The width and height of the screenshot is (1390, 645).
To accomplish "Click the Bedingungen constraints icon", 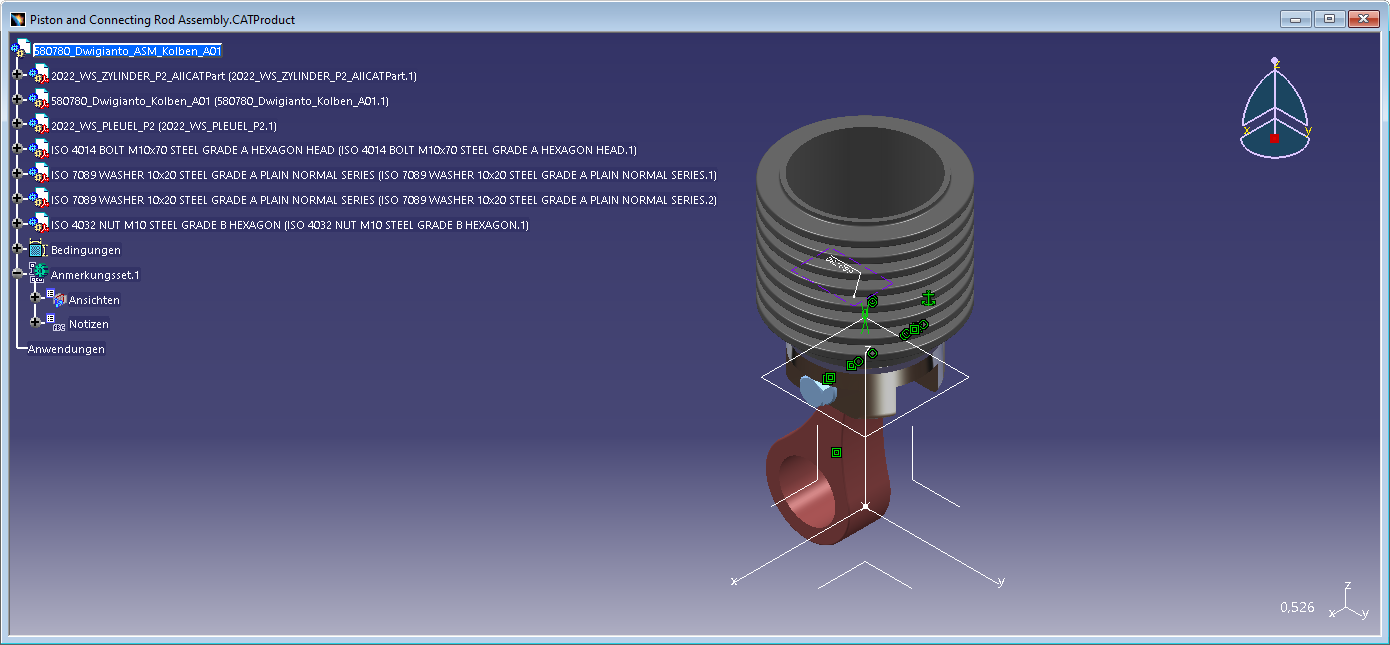I will coord(39,249).
